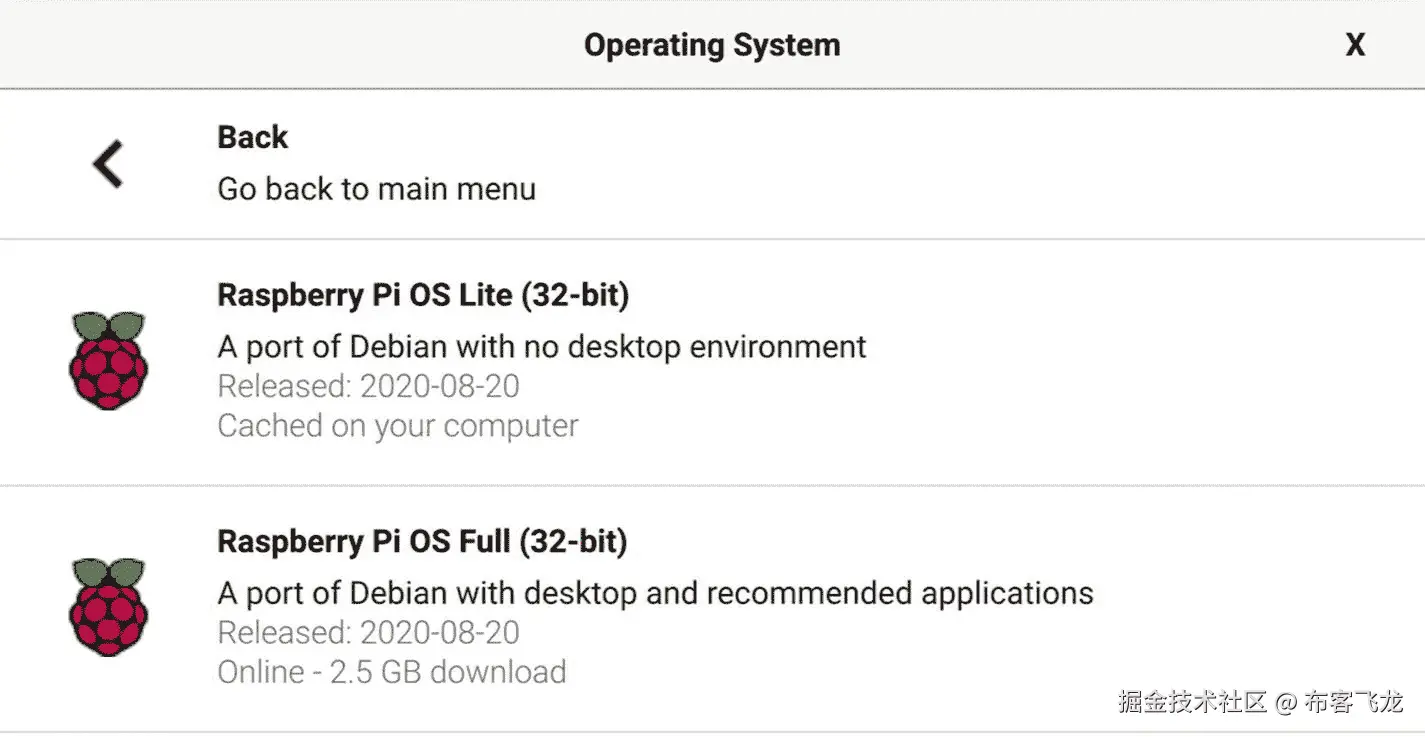This screenshot has width=1425, height=737.
Task: Select Raspberry Pi OS Full (32-bit) heading
Action: coord(422,541)
